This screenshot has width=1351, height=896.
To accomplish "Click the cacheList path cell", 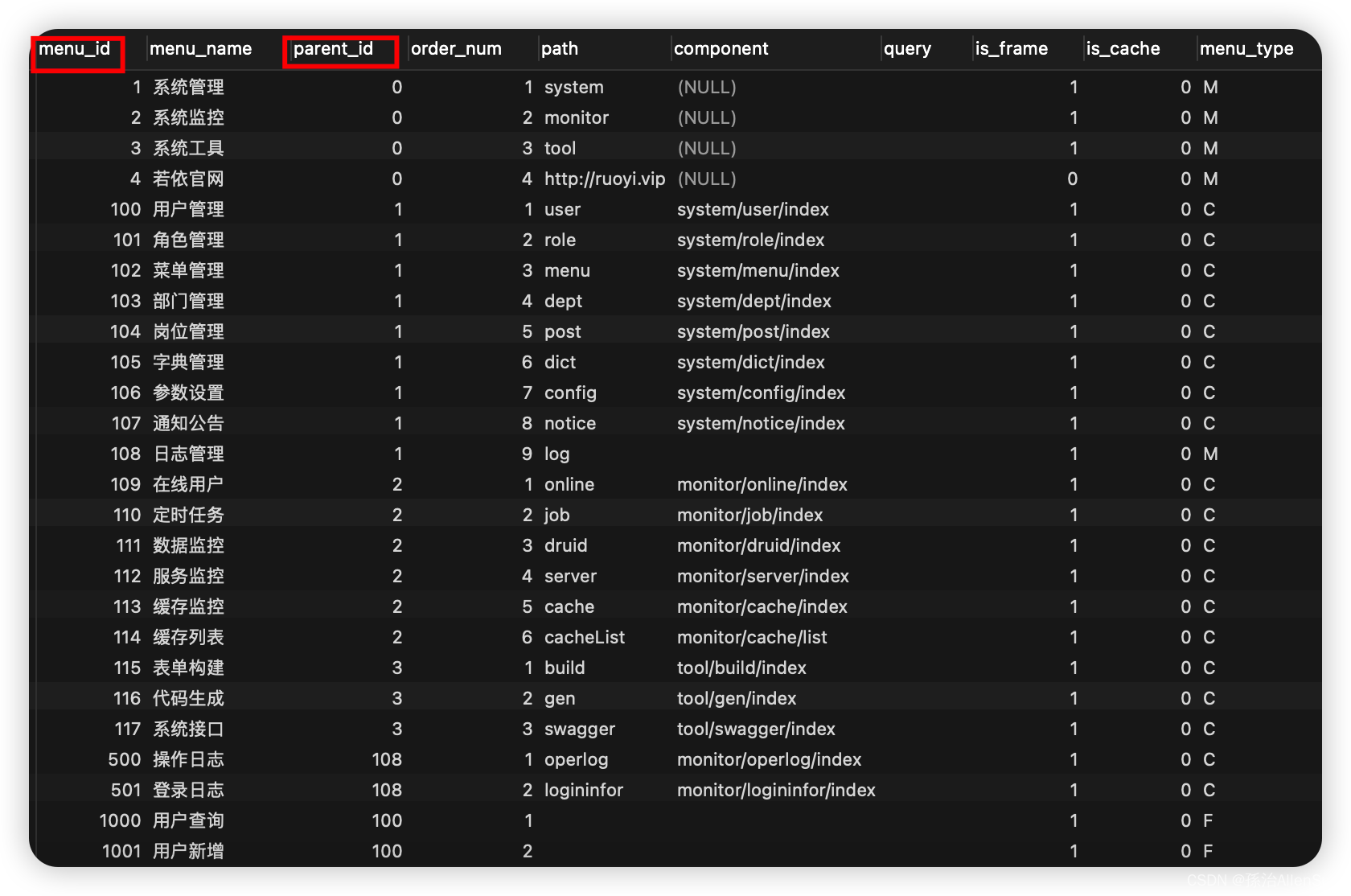I will click(585, 637).
